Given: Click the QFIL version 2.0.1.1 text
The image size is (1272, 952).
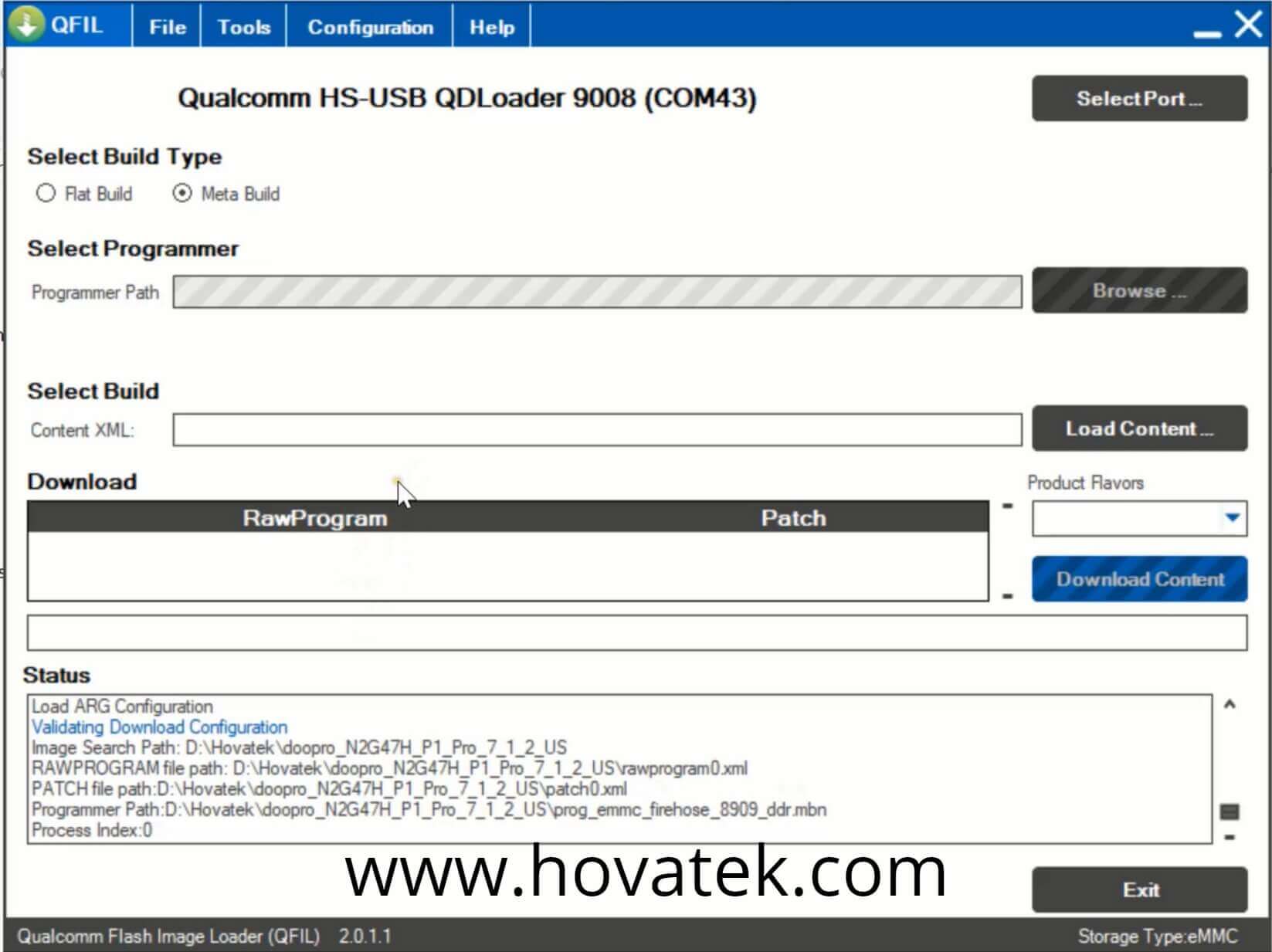Looking at the screenshot, I should (365, 937).
